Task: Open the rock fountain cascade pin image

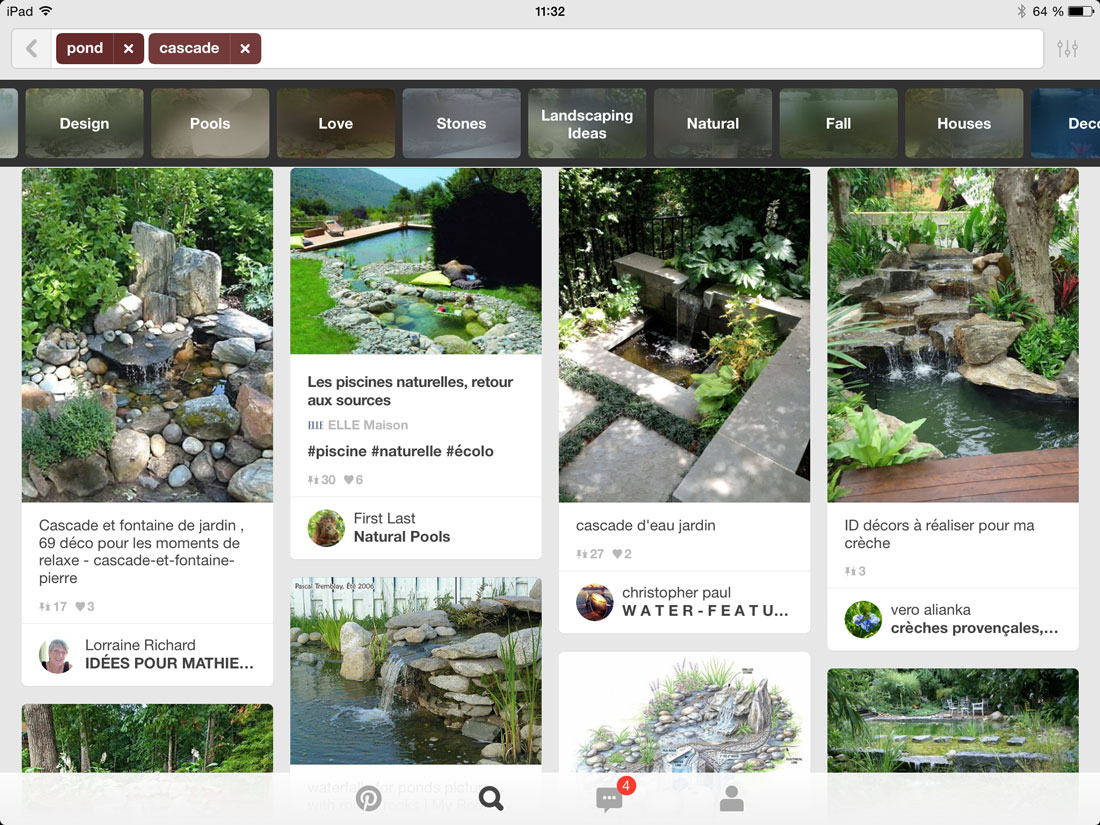Action: pyautogui.click(x=147, y=335)
